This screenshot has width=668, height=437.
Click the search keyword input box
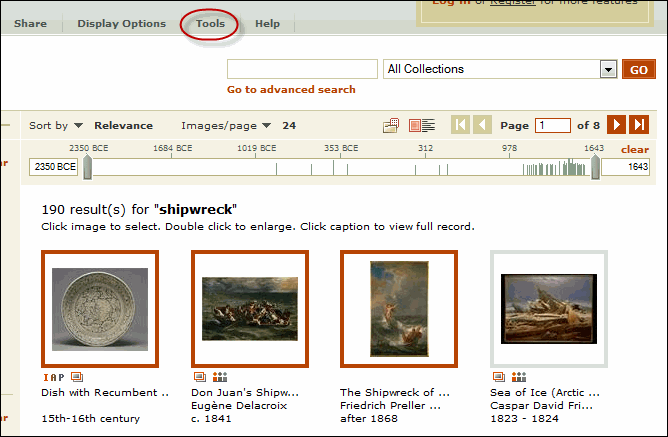[x=302, y=69]
